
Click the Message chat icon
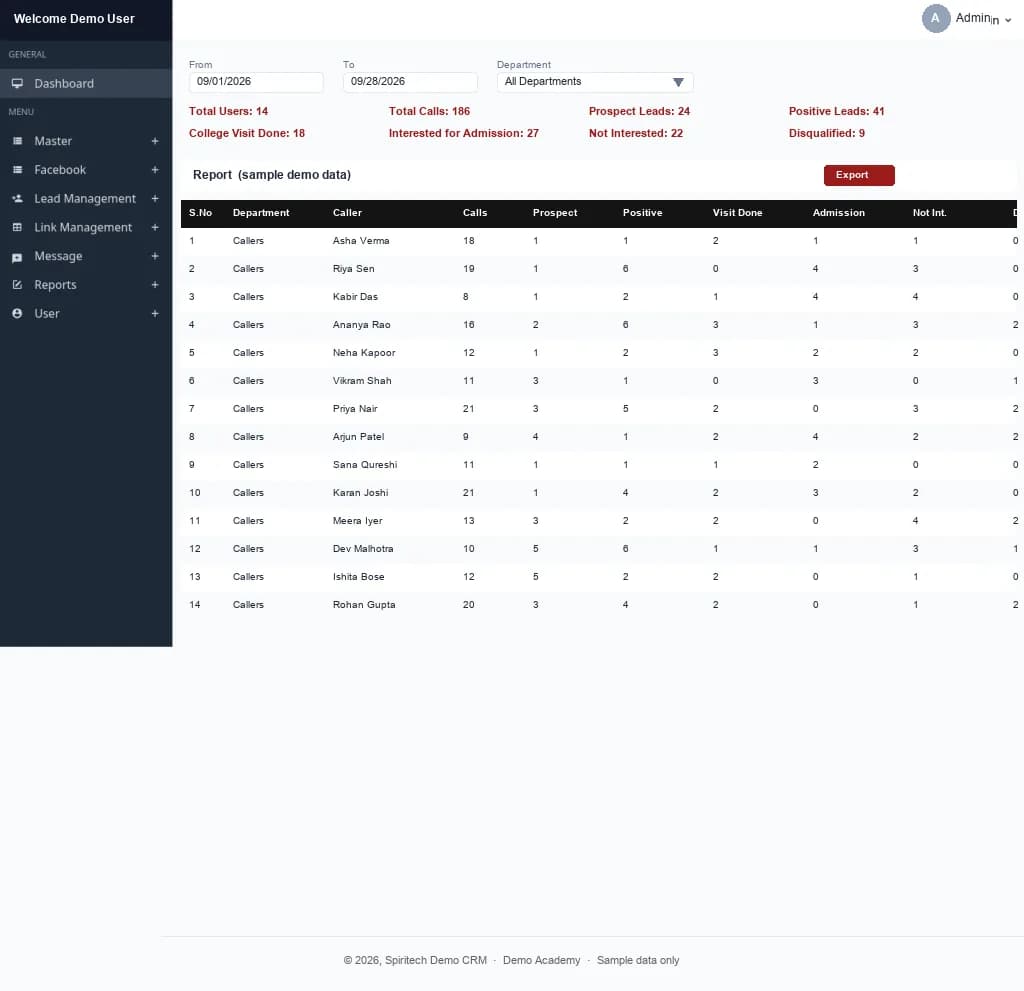coord(17,257)
